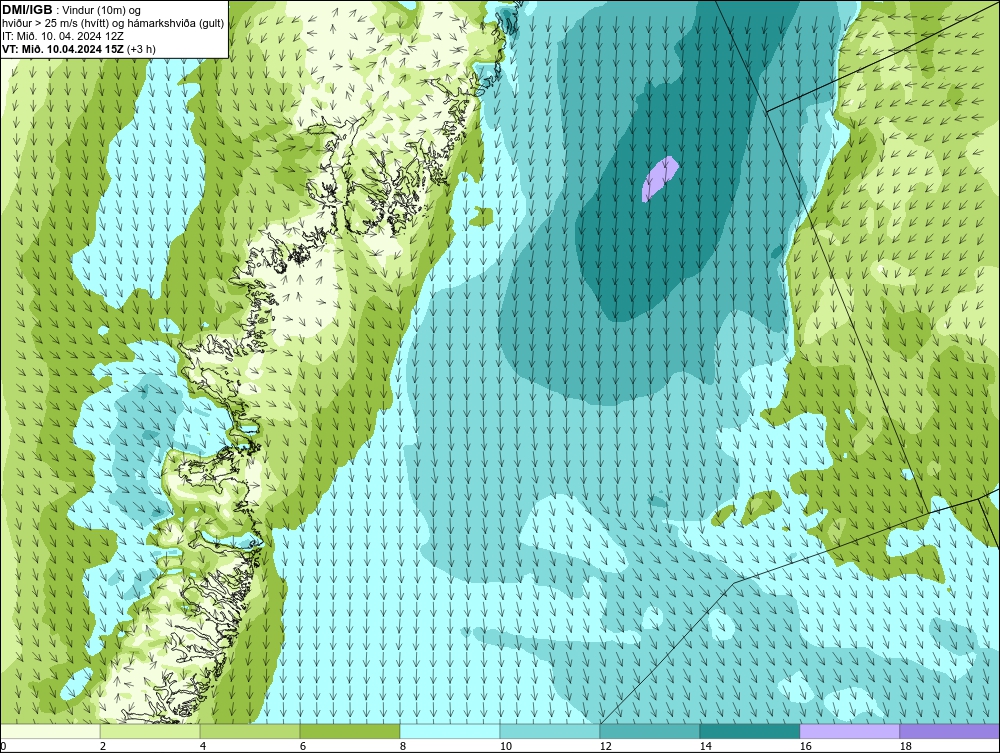Click the legend scale label "2"
This screenshot has width=1000, height=753.
coord(103,746)
